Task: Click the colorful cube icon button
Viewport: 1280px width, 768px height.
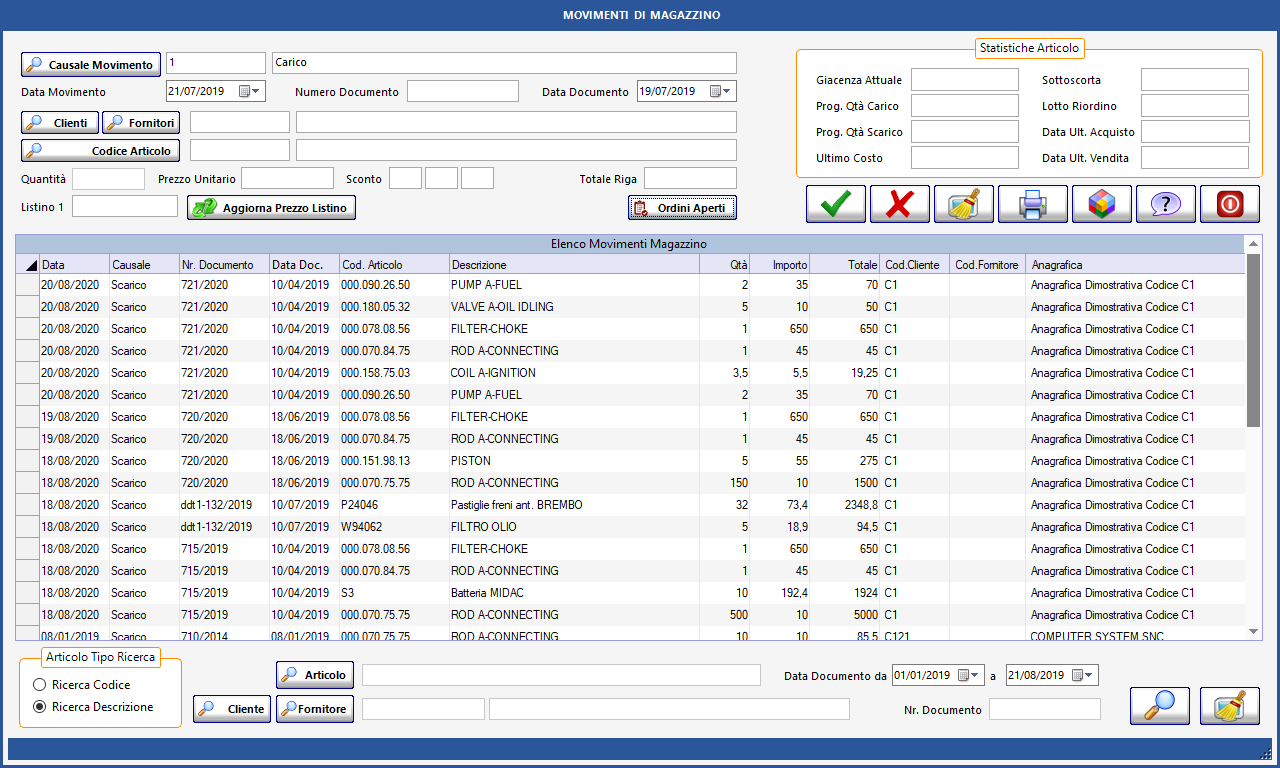Action: [x=1101, y=204]
